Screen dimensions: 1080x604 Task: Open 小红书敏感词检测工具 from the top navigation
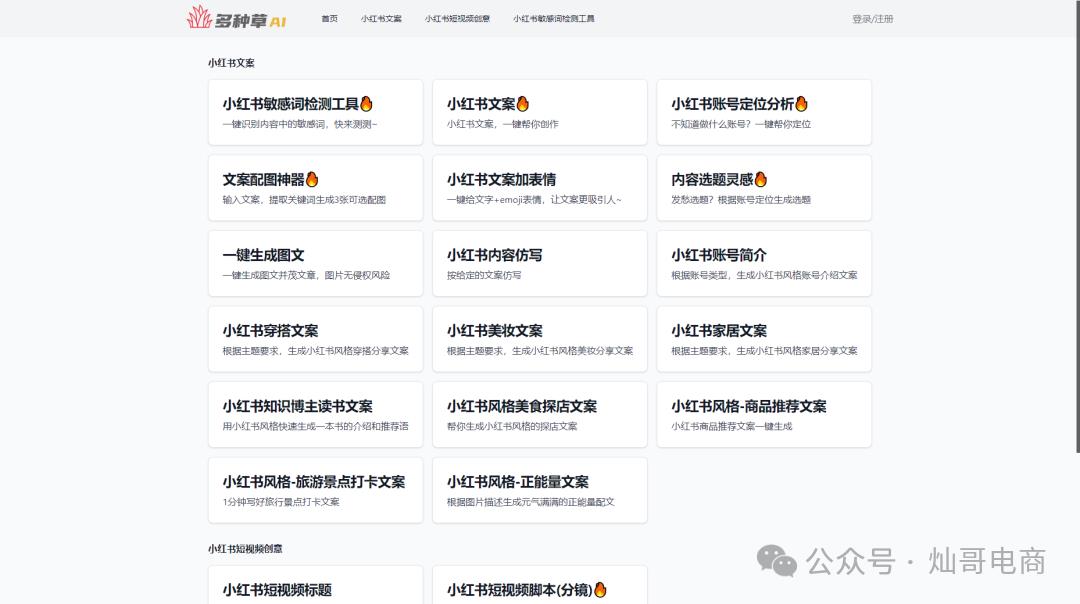pos(554,18)
